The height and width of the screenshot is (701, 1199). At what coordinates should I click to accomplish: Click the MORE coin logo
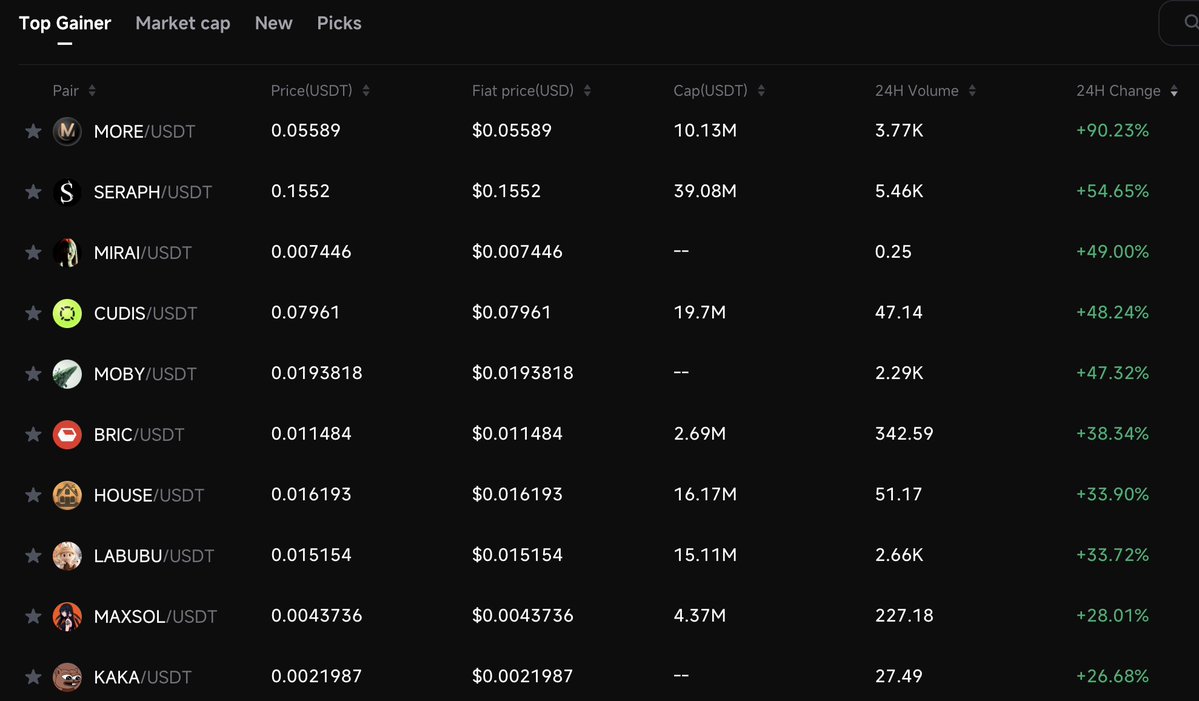pyautogui.click(x=67, y=131)
